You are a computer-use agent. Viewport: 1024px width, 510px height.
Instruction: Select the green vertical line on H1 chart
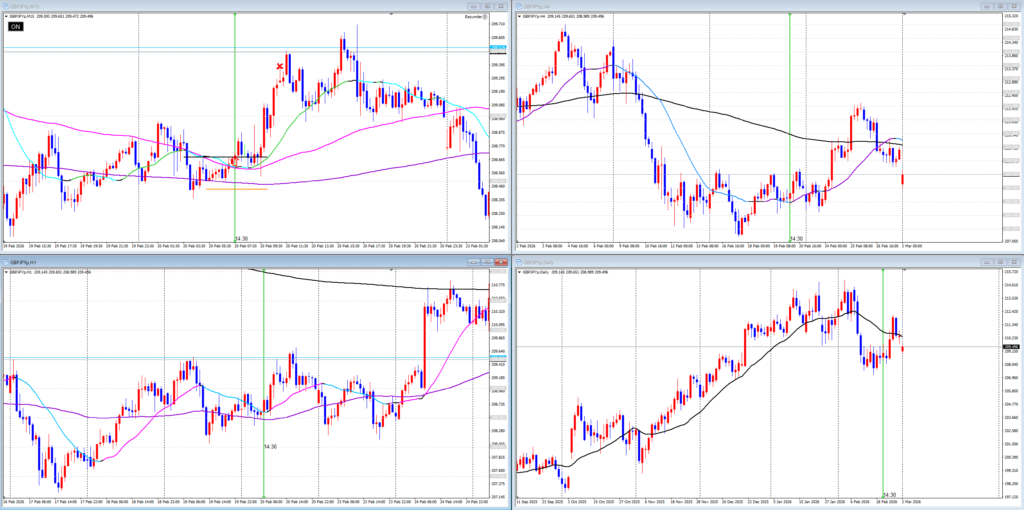click(x=263, y=350)
